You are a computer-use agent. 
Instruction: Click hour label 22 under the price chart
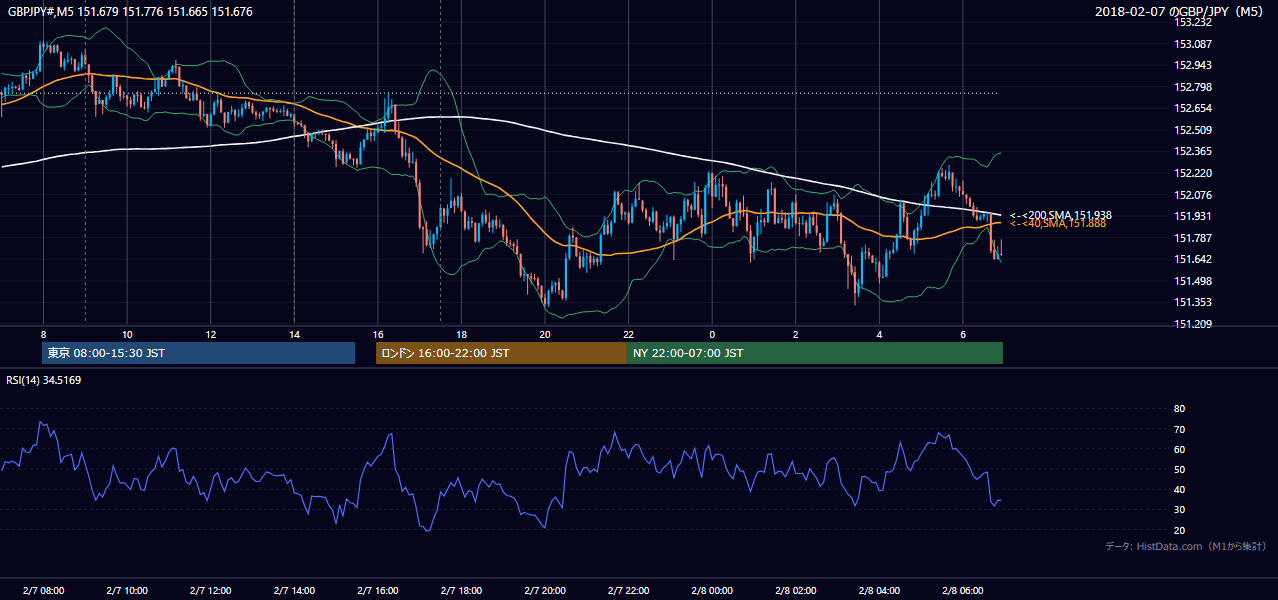click(x=629, y=334)
